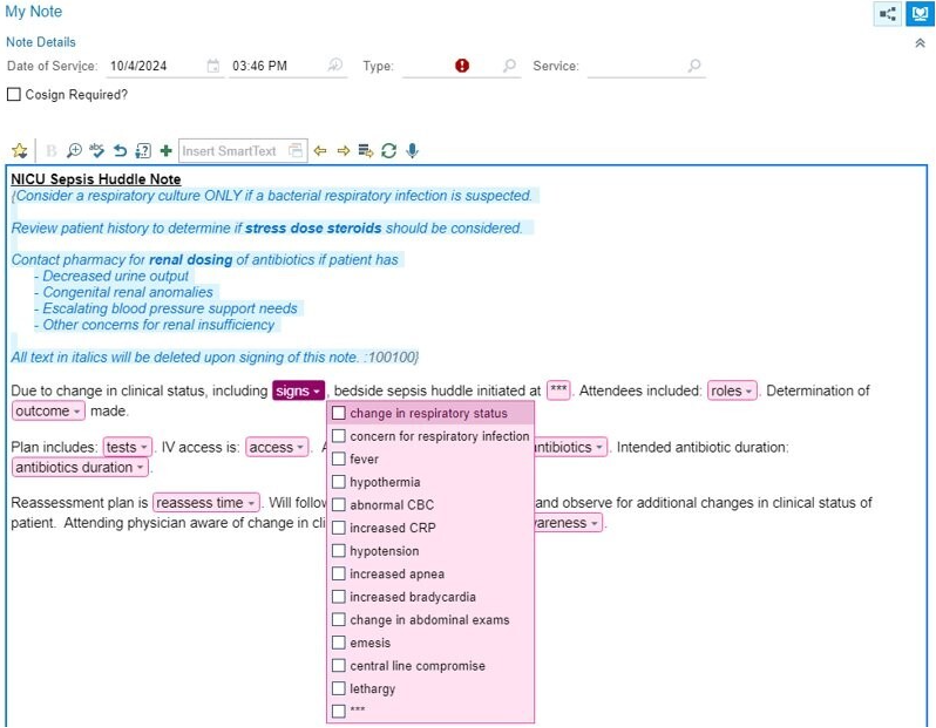Screen dimensions: 936x728
Task: Check central line compromise option
Action: tap(338, 665)
